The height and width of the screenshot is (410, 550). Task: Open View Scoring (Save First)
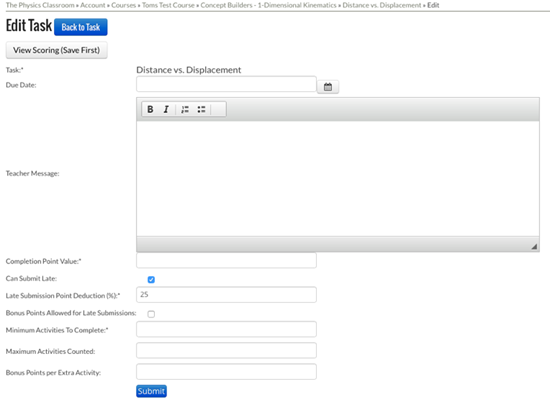[x=56, y=50]
